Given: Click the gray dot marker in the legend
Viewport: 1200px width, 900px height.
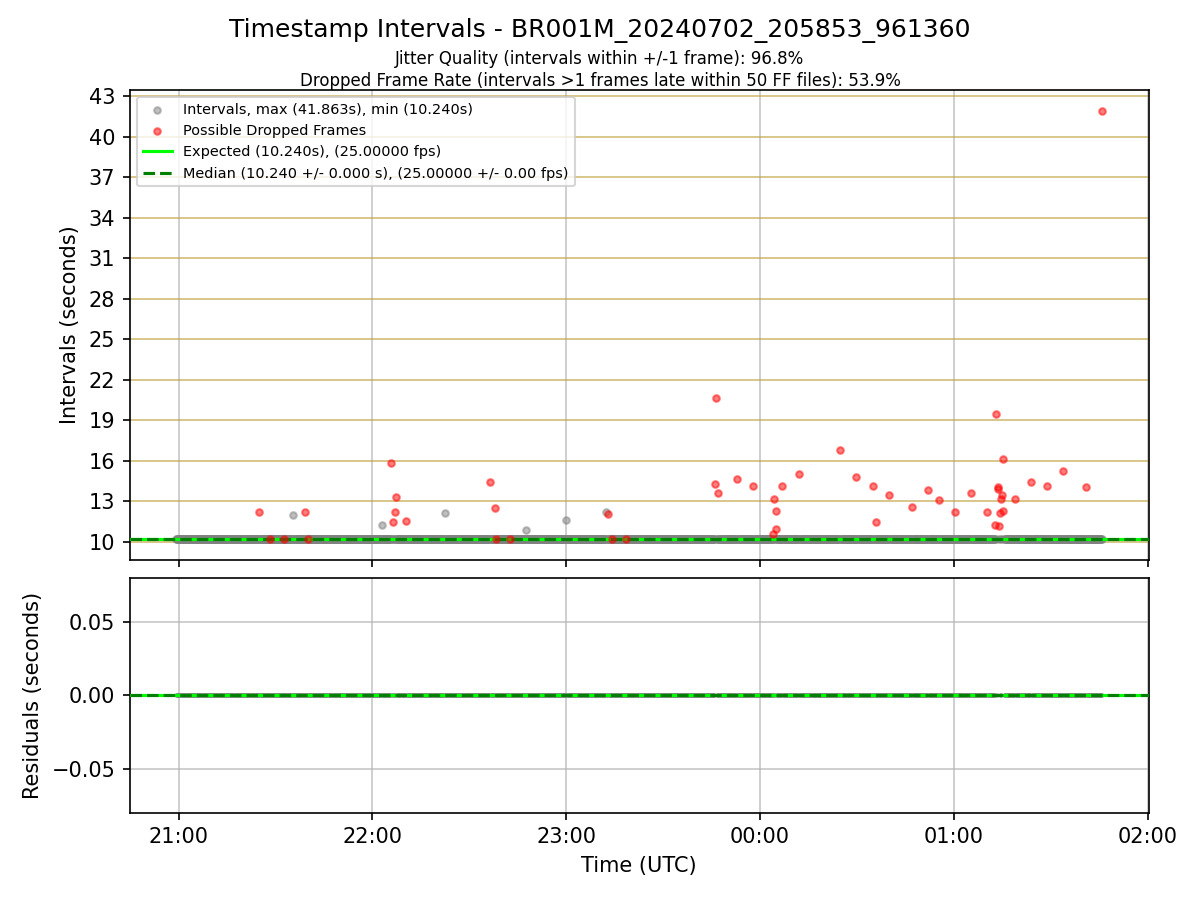Looking at the screenshot, I should tap(157, 110).
